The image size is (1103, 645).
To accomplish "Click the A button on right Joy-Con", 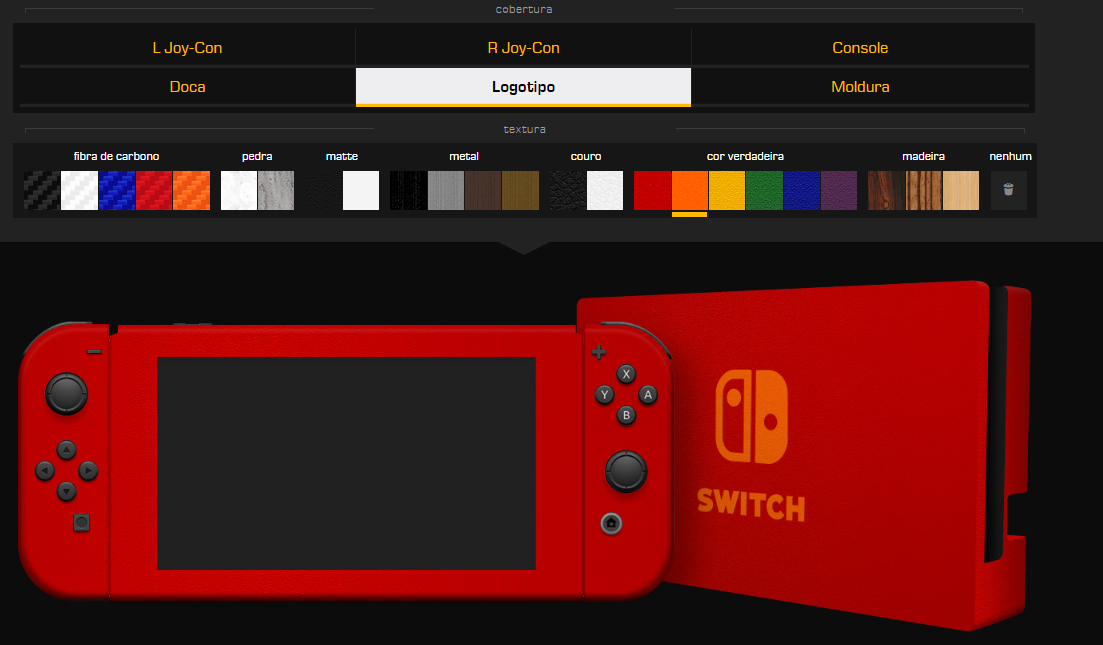I will tap(648, 395).
